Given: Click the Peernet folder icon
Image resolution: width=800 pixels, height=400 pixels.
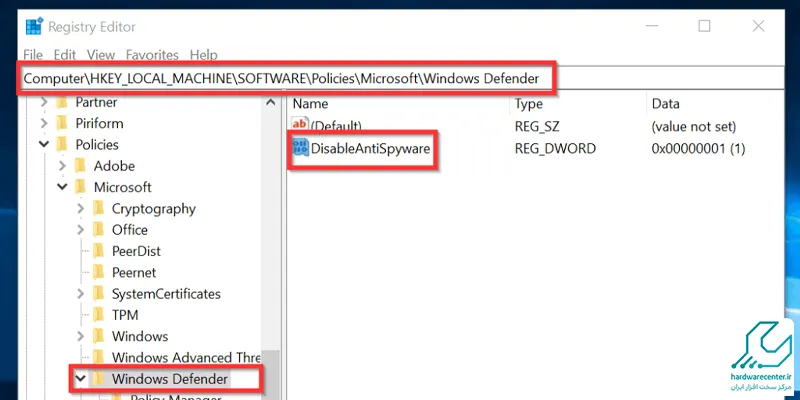Looking at the screenshot, I should point(98,272).
